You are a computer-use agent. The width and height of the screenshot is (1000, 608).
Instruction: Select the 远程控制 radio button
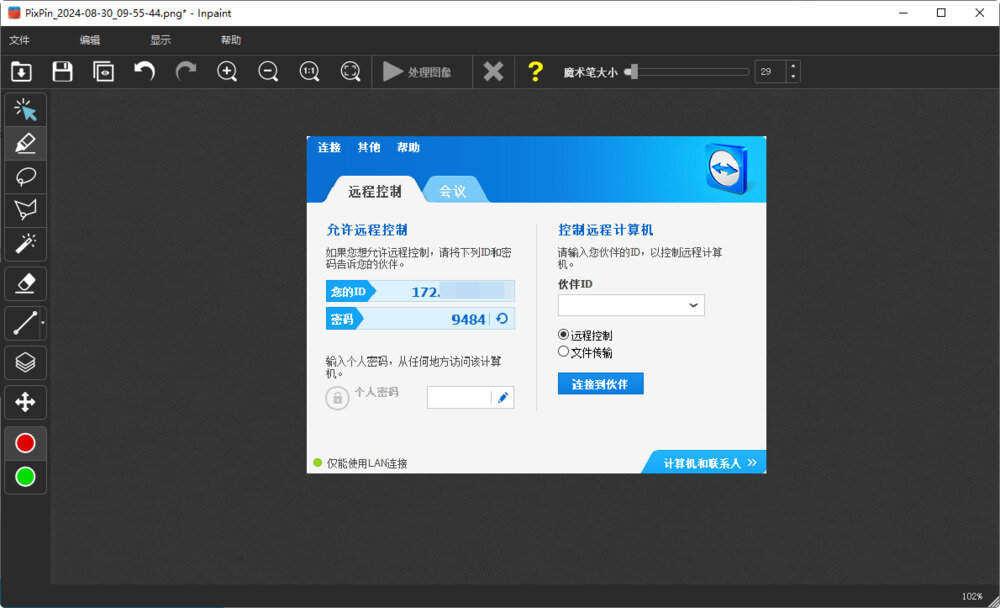click(562, 335)
